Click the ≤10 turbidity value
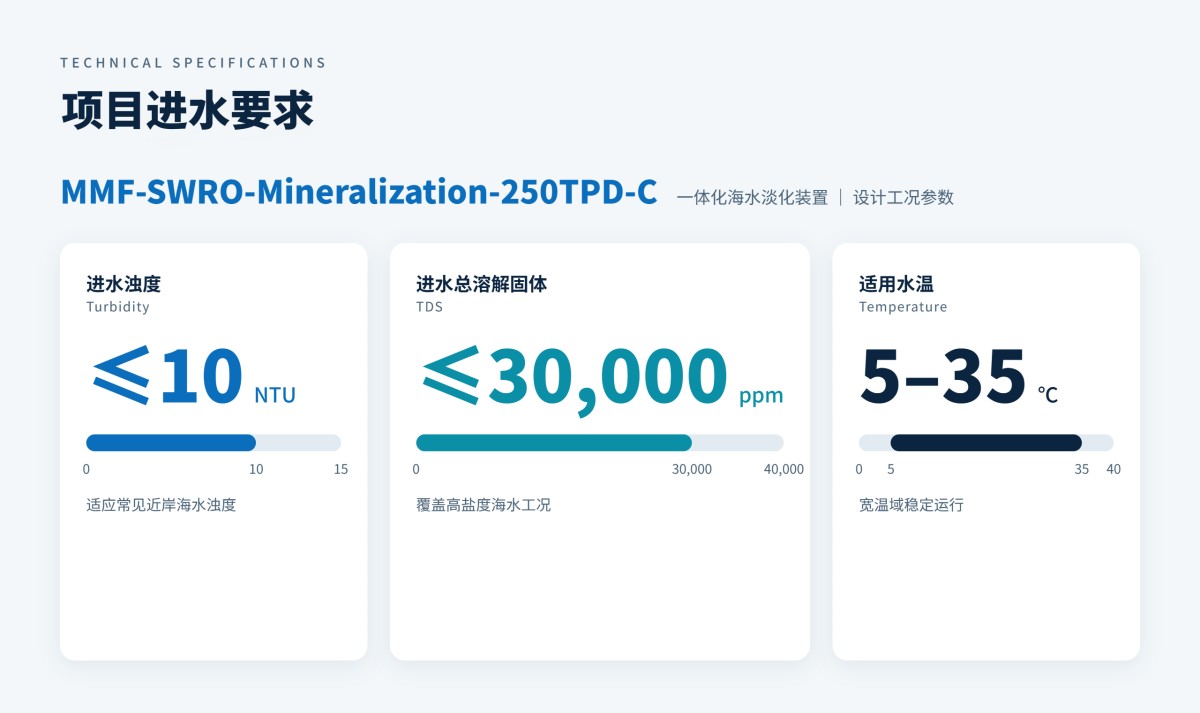Screen dimensions: 1200x713 (x=168, y=376)
